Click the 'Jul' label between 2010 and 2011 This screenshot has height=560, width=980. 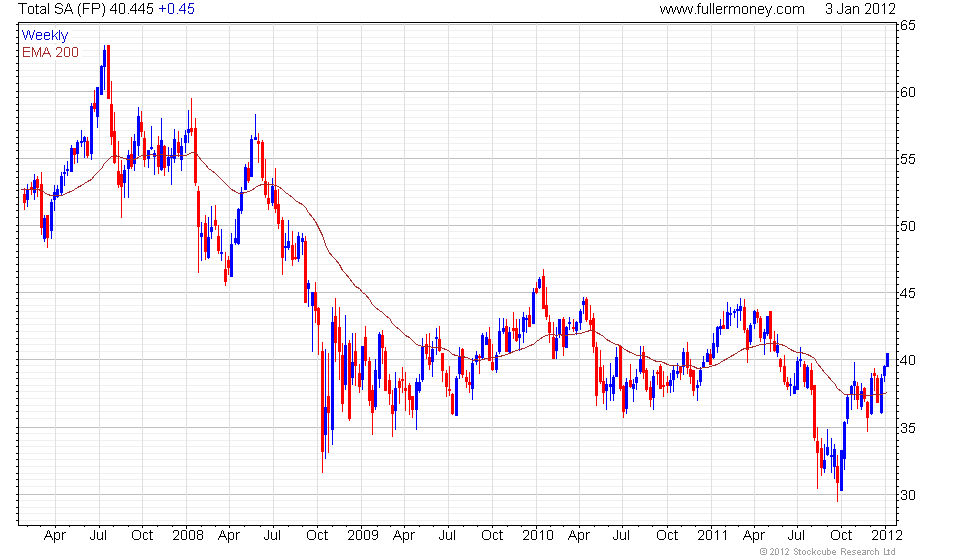click(621, 536)
